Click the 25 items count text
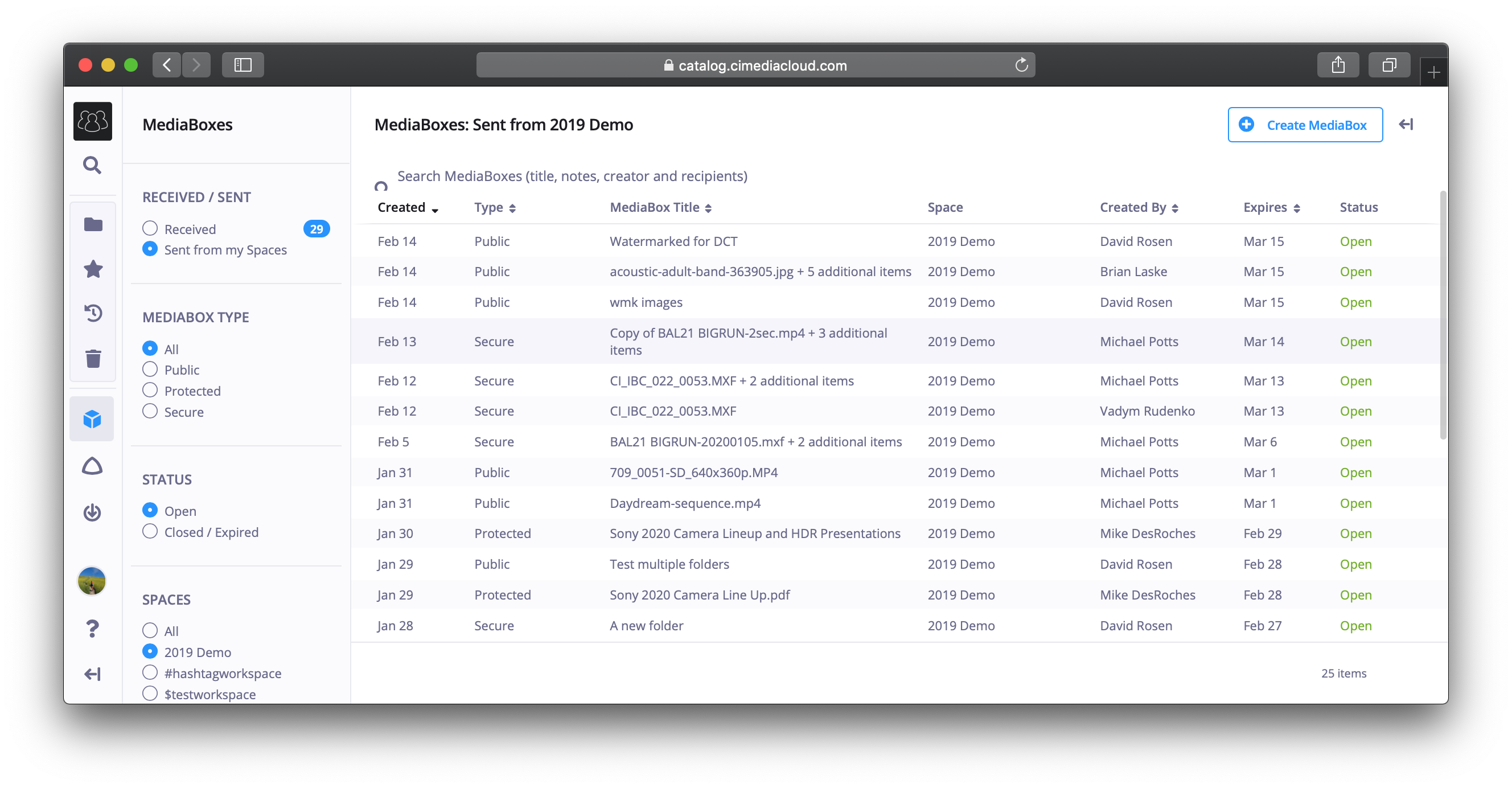1512x788 pixels. (x=1343, y=674)
